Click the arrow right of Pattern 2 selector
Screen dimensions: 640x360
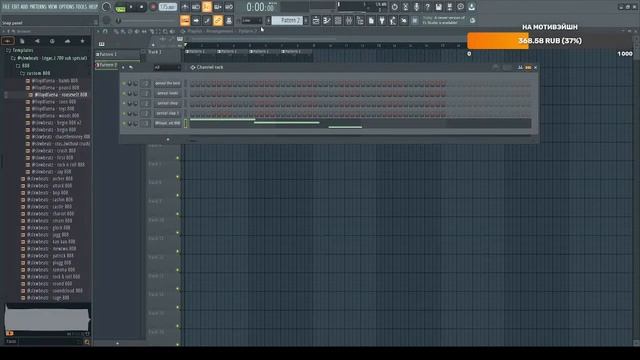pyautogui.click(x=306, y=20)
